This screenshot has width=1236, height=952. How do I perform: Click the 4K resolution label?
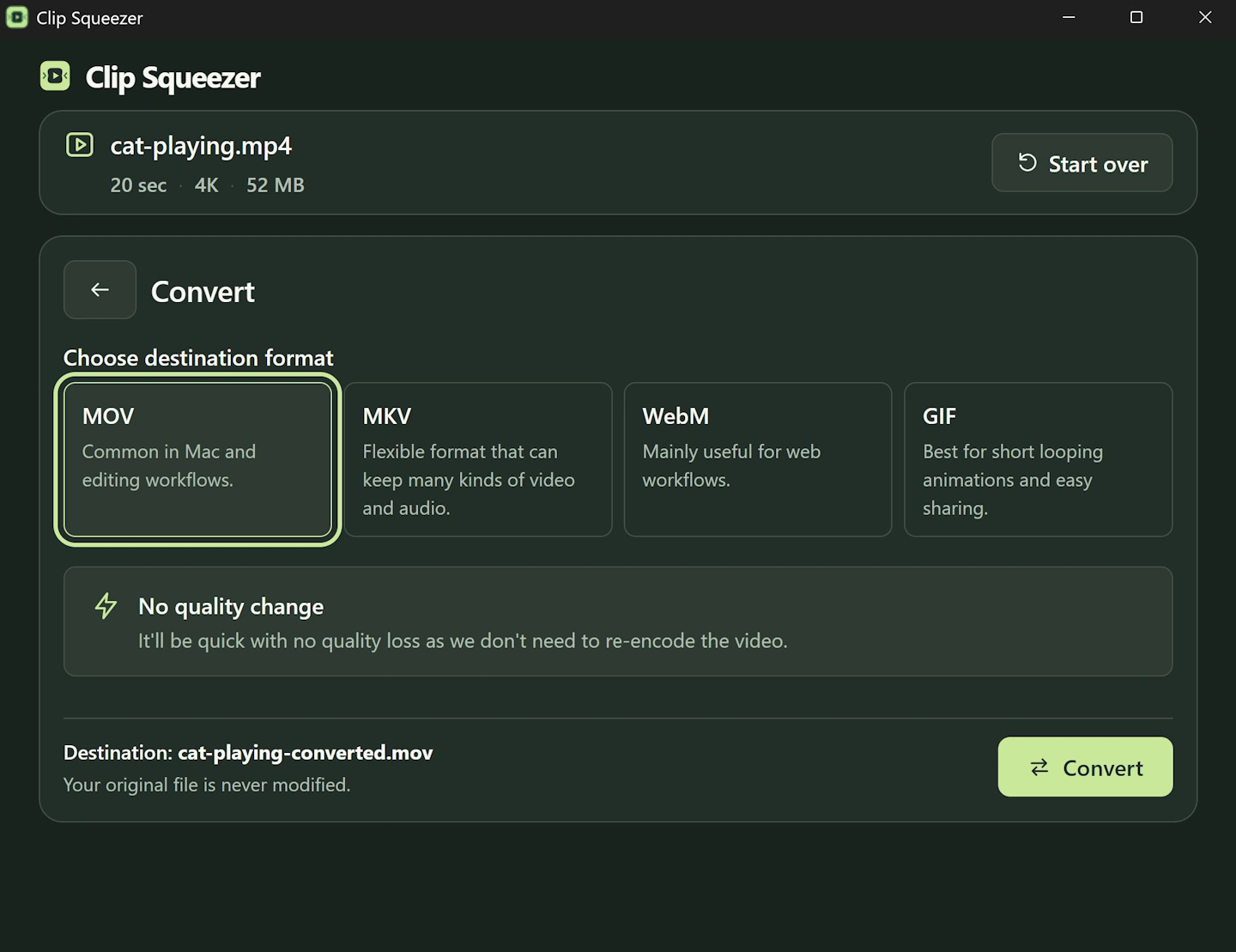click(x=206, y=185)
